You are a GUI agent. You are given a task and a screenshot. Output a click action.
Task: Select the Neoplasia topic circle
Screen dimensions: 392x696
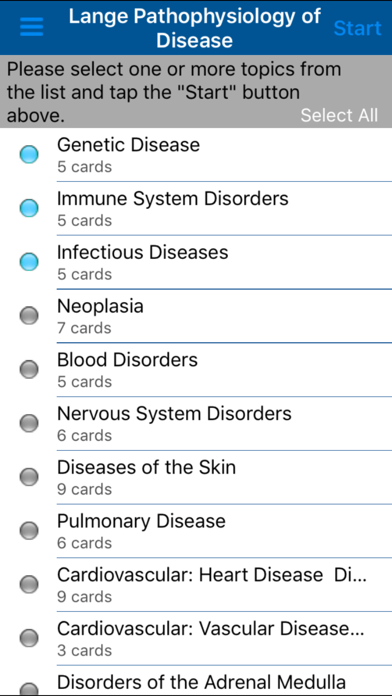pyautogui.click(x=29, y=316)
